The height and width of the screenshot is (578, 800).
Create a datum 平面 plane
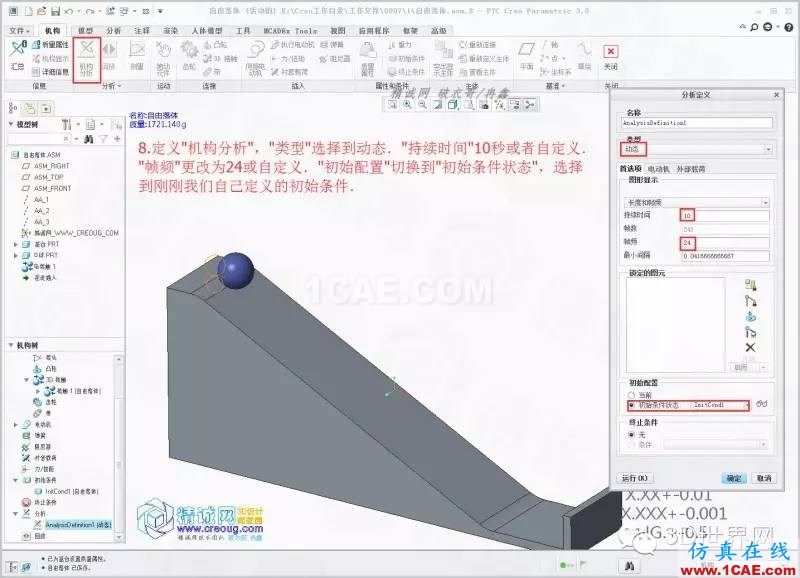(527, 56)
